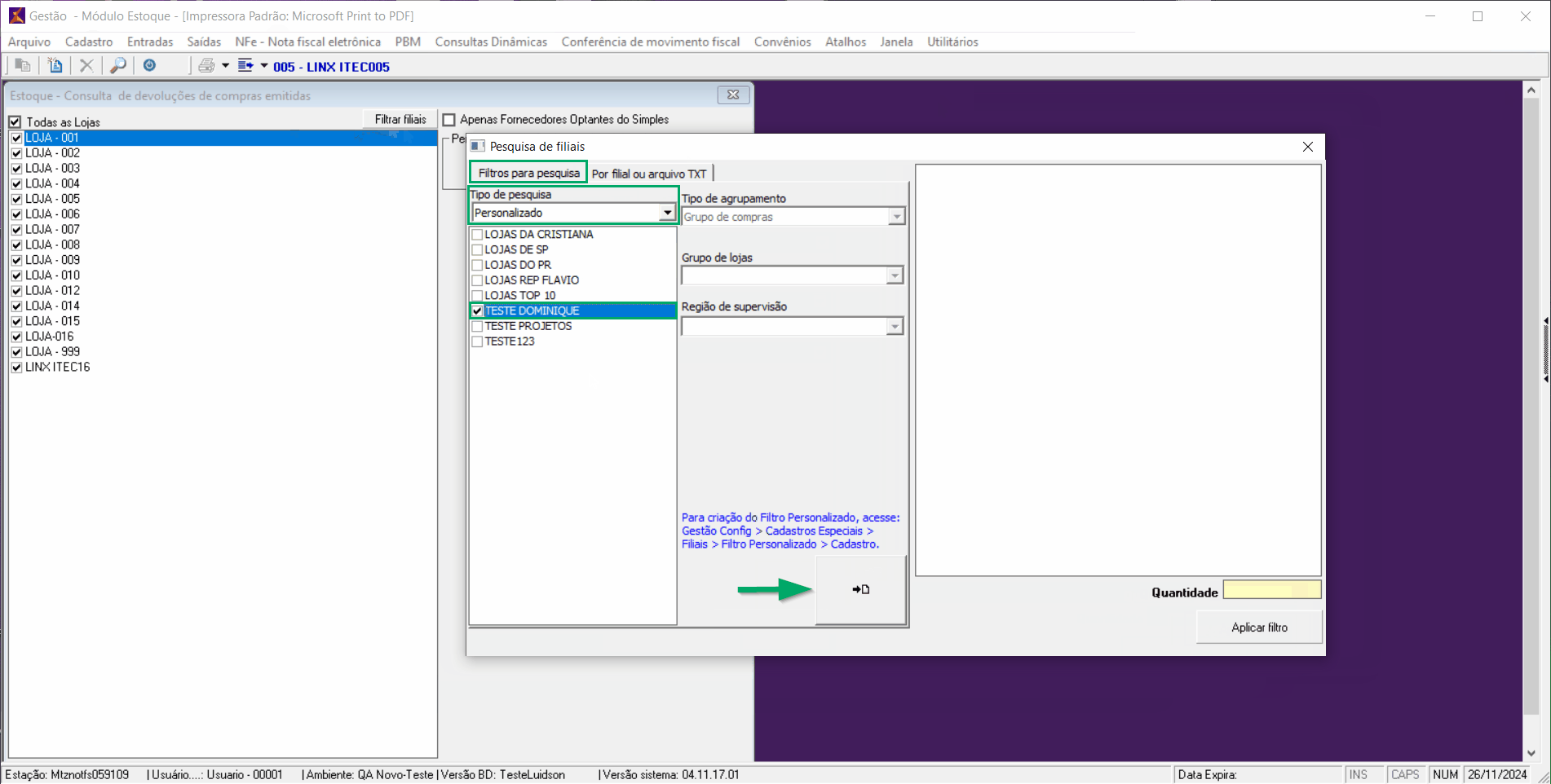Open the NFe - Nota fiscal eletrônica menu
The width and height of the screenshot is (1551, 784).
pos(308,42)
